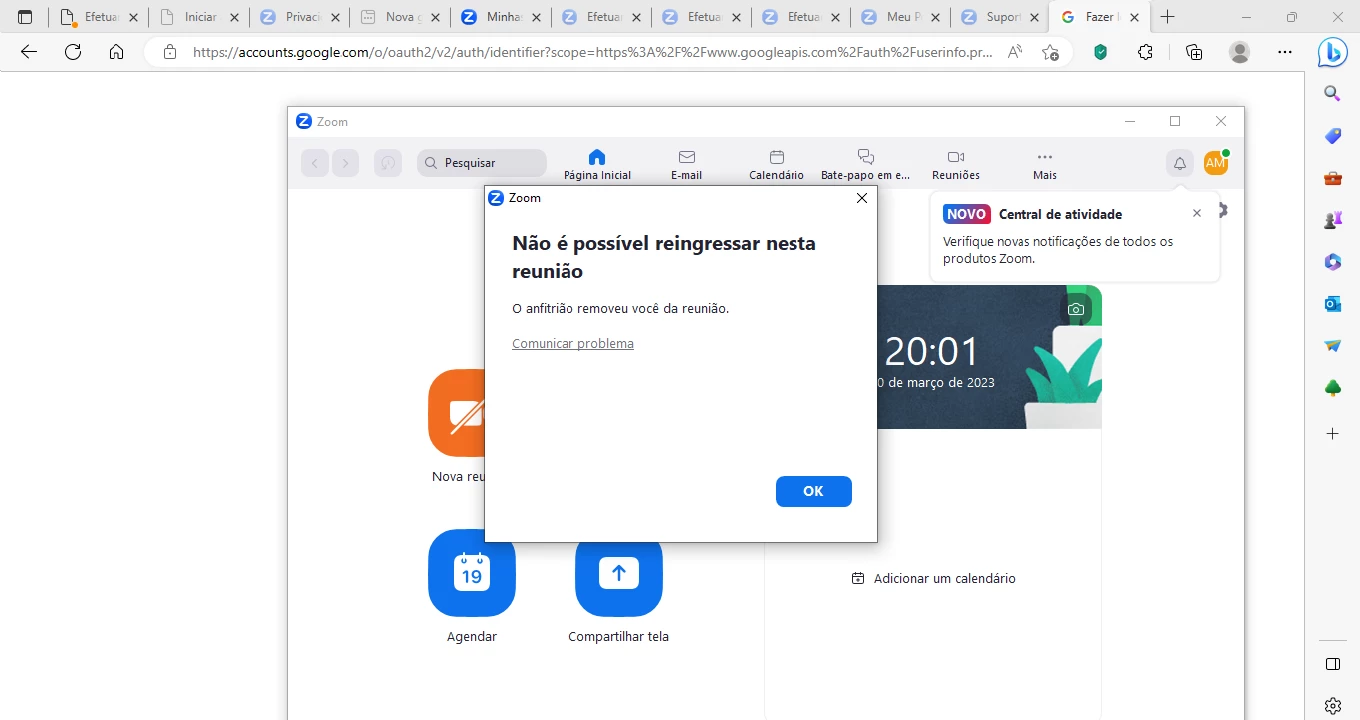Click the Zoom forward navigation arrow
The image size is (1360, 720).
tap(346, 163)
